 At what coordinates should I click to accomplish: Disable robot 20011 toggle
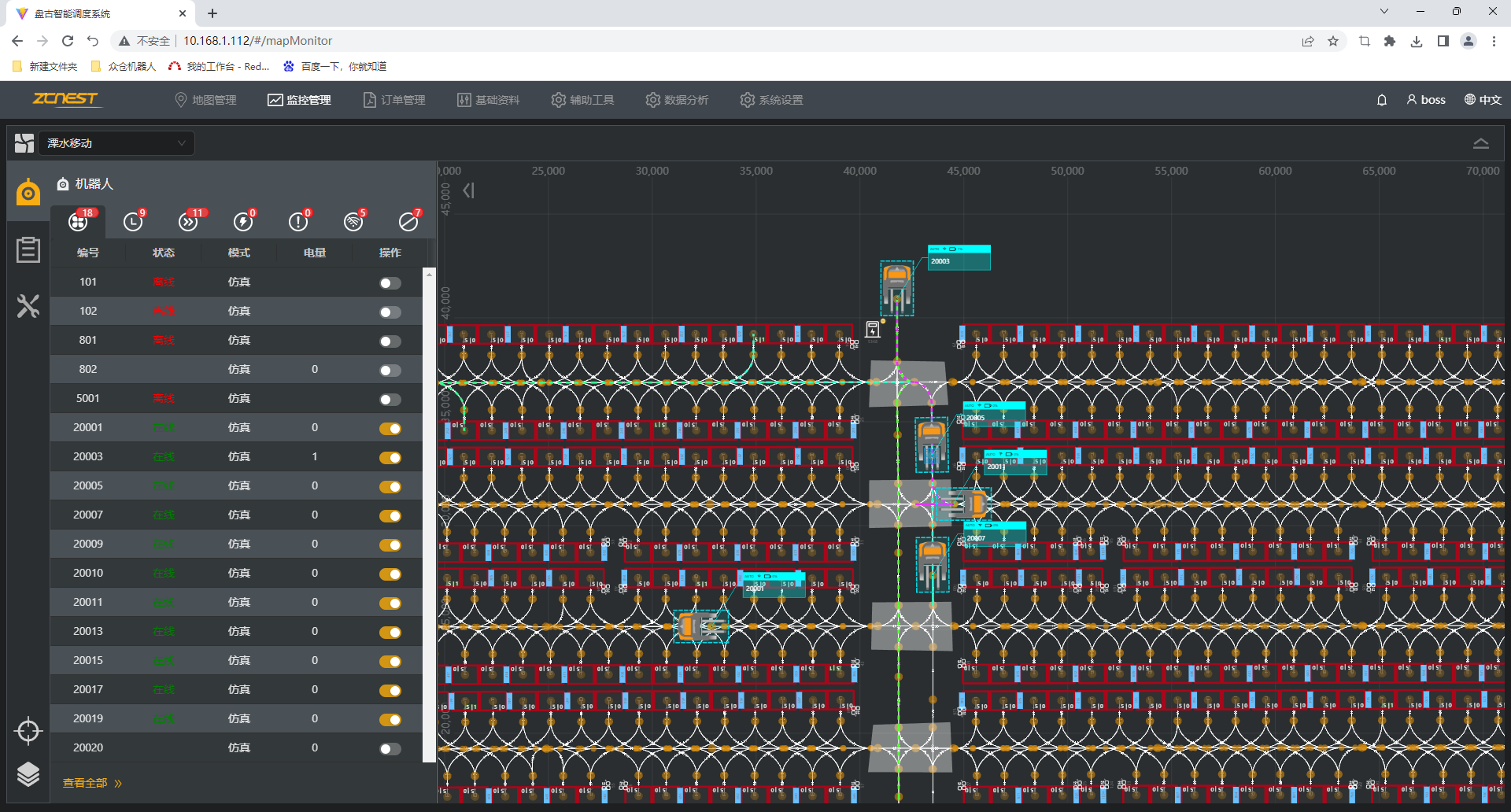(x=390, y=603)
